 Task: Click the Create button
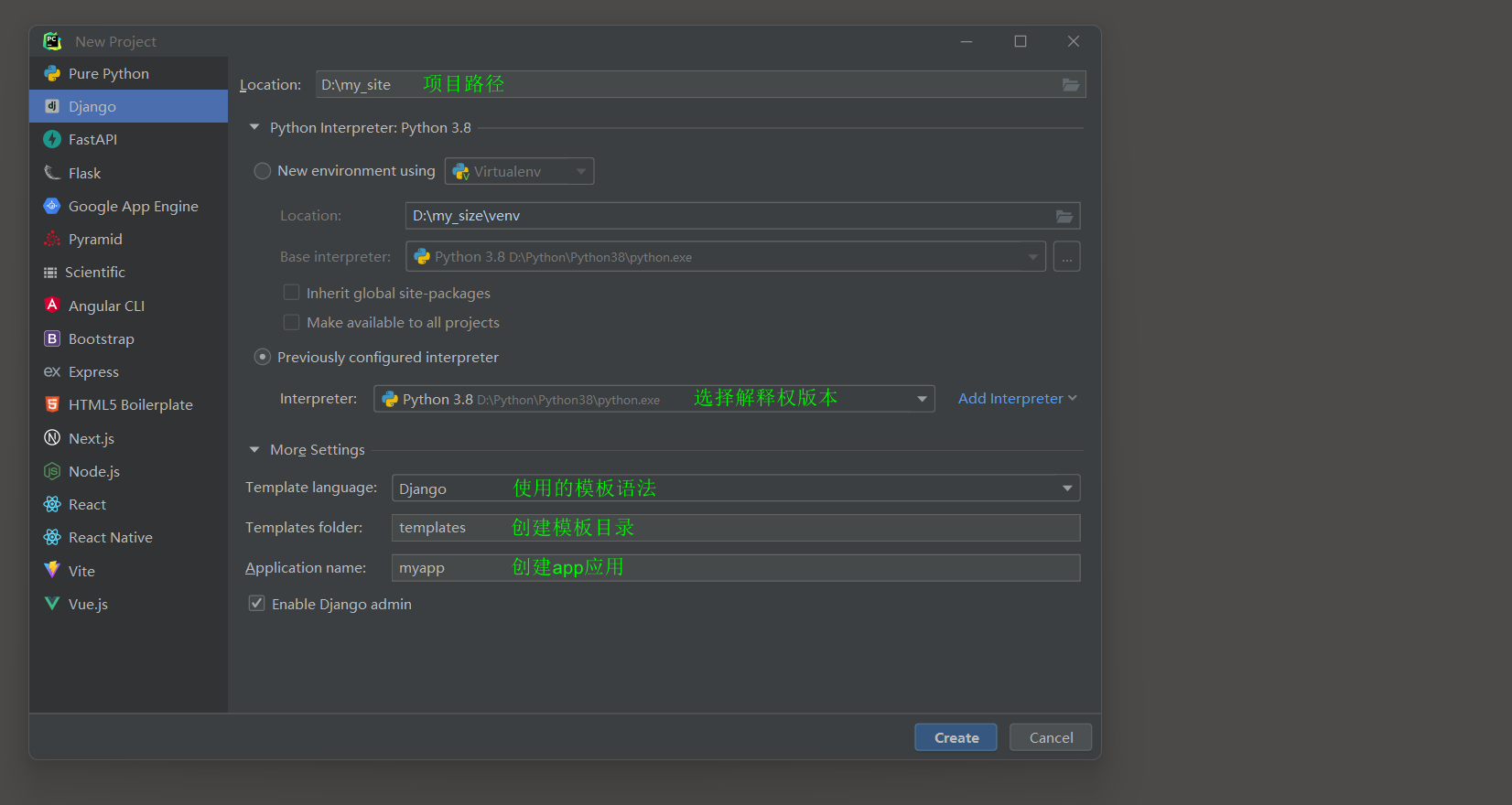point(956,737)
